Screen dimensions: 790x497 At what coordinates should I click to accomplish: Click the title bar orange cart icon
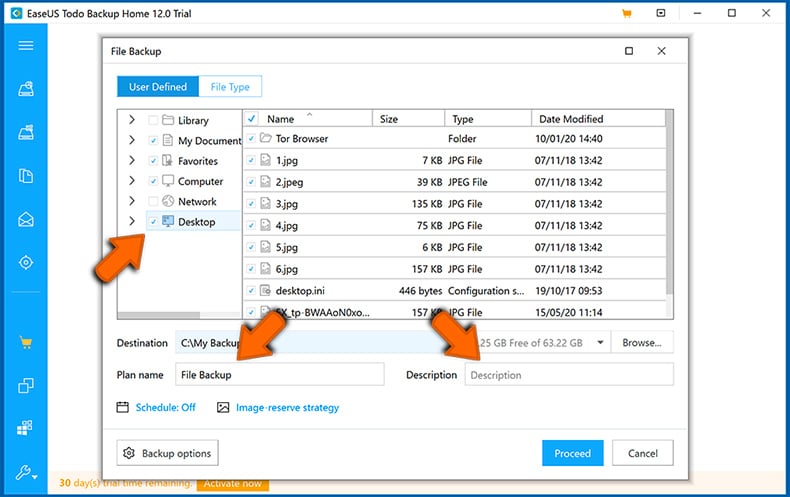pos(627,14)
